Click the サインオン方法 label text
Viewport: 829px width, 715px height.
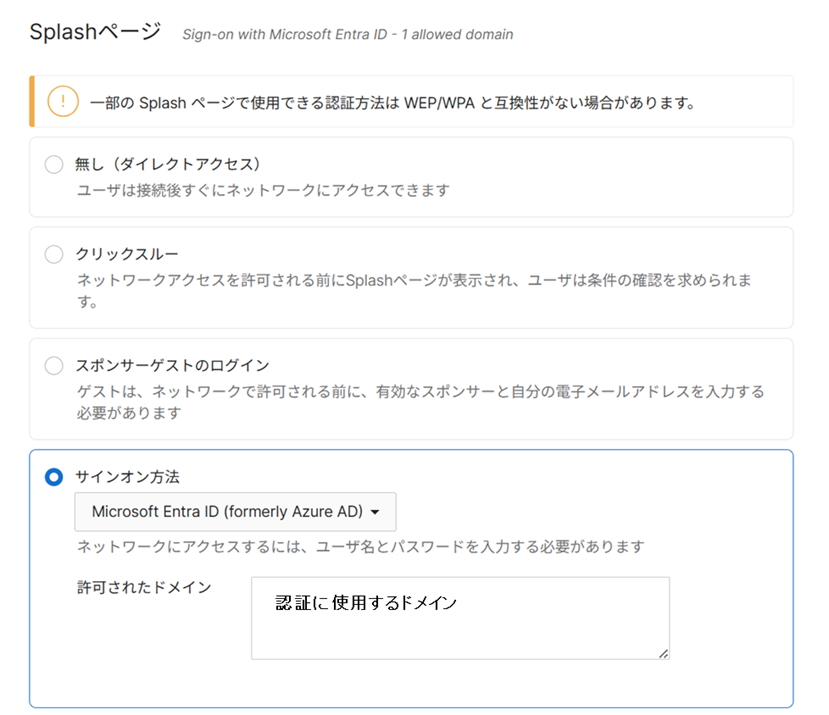pos(127,477)
